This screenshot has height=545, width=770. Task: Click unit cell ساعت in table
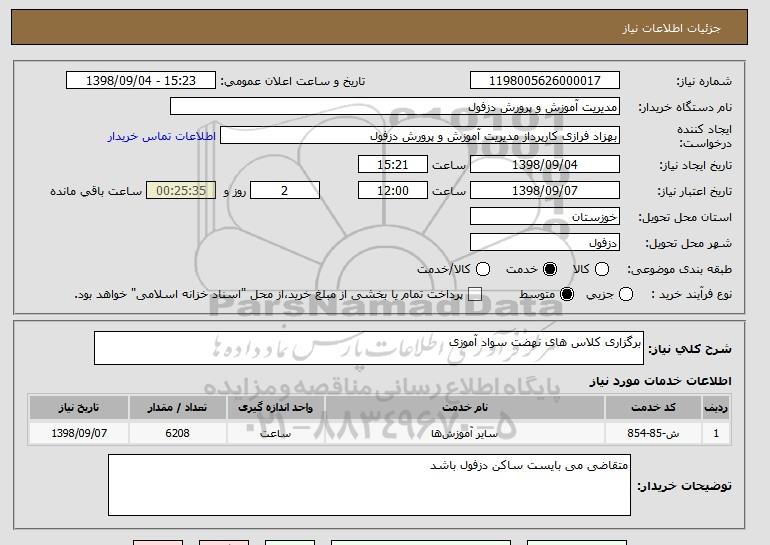coord(275,433)
